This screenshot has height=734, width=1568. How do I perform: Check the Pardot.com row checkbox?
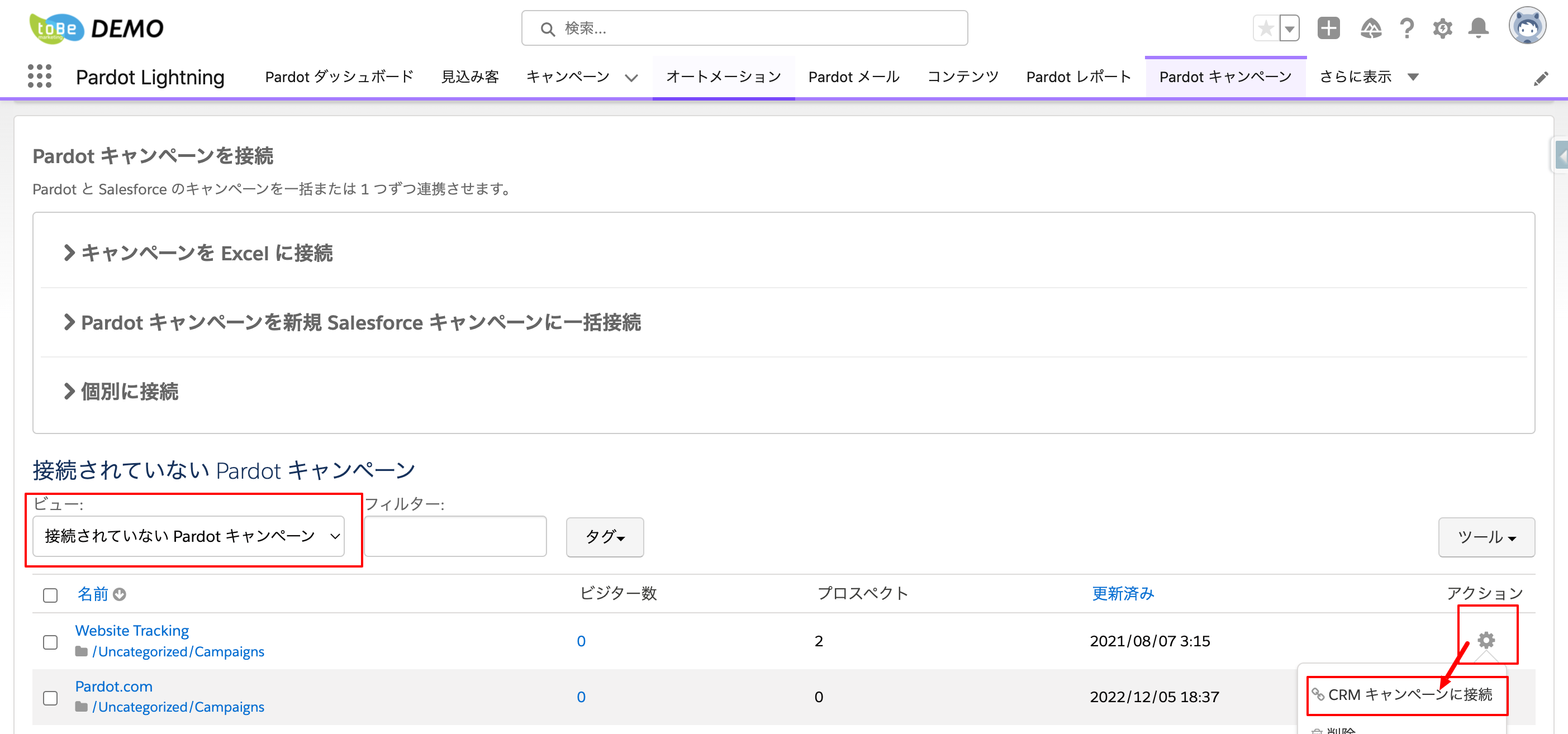pyautogui.click(x=50, y=698)
